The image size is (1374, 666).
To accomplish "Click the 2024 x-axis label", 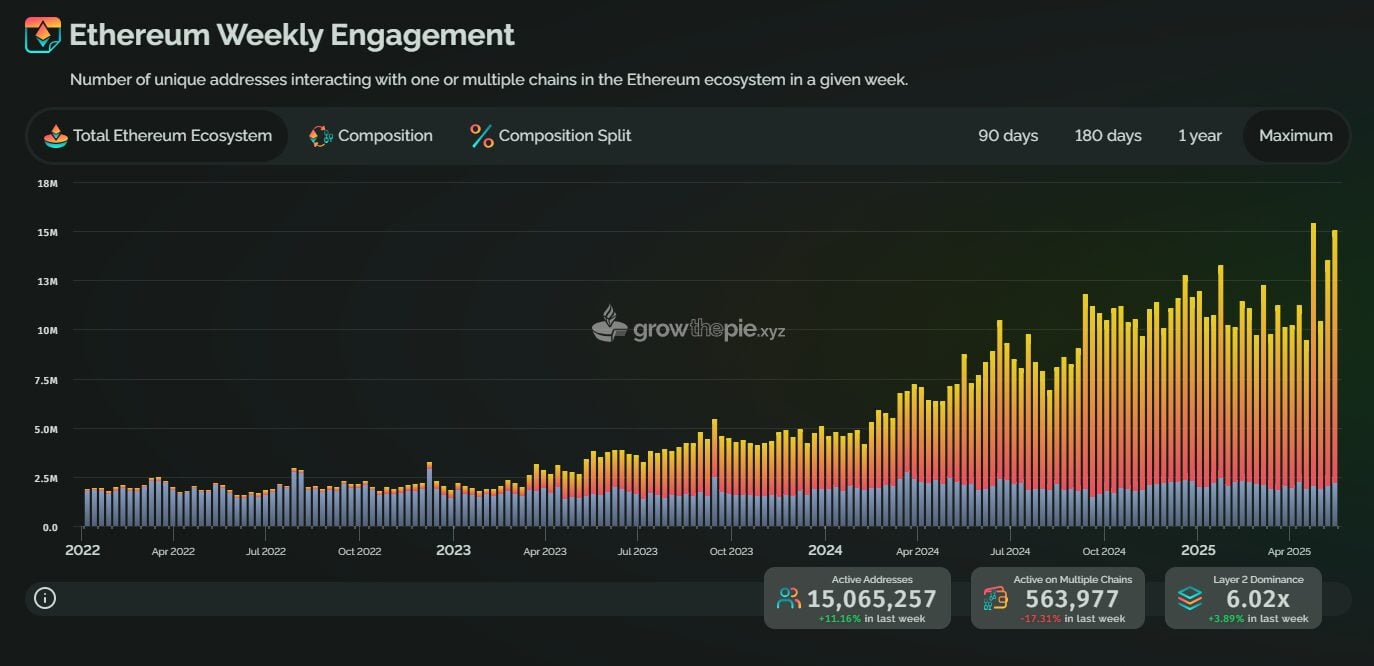I will [x=825, y=550].
